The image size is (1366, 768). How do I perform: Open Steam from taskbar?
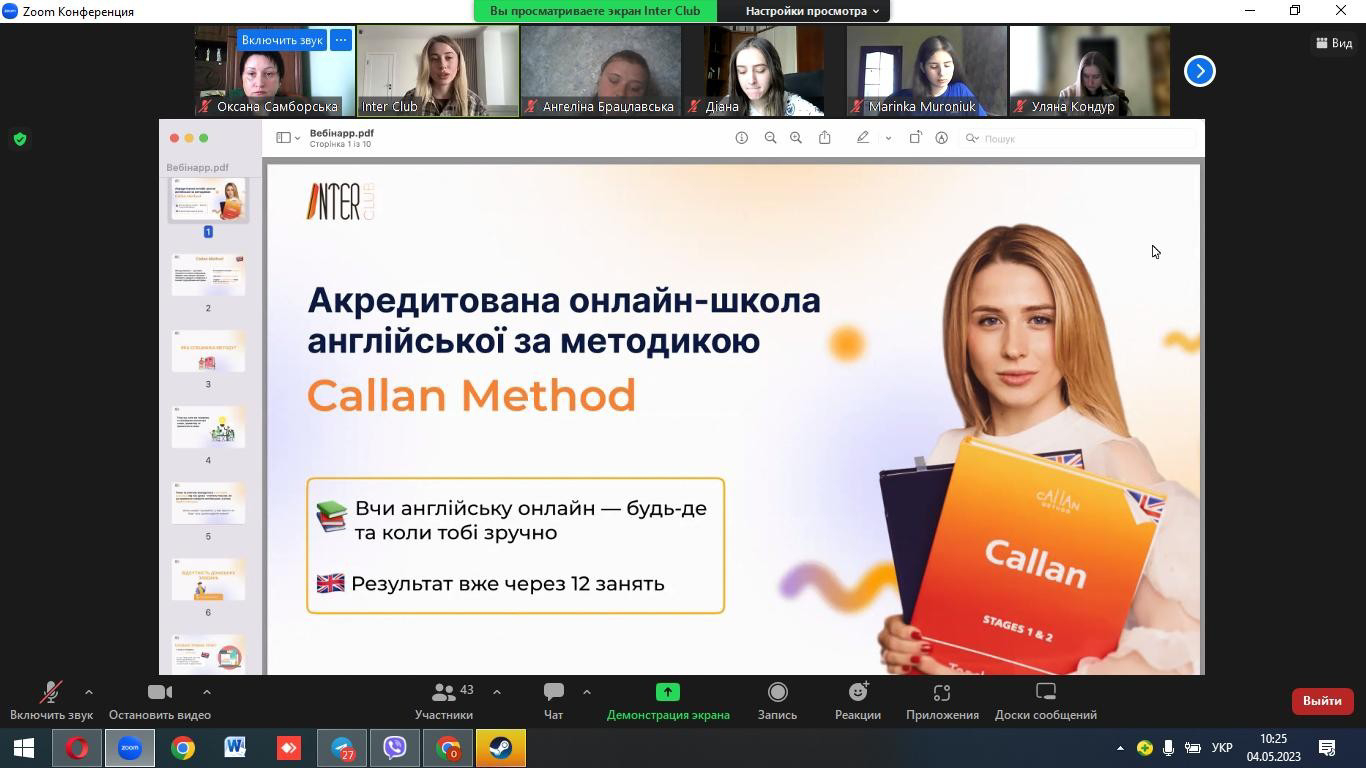tap(501, 748)
